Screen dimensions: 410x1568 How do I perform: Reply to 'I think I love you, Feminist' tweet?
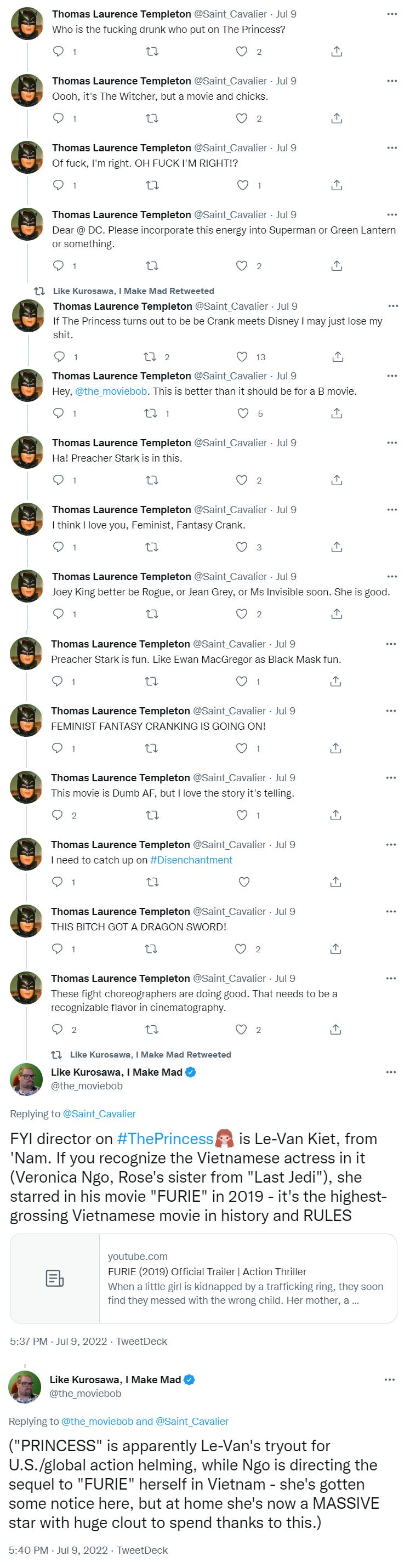(x=59, y=547)
